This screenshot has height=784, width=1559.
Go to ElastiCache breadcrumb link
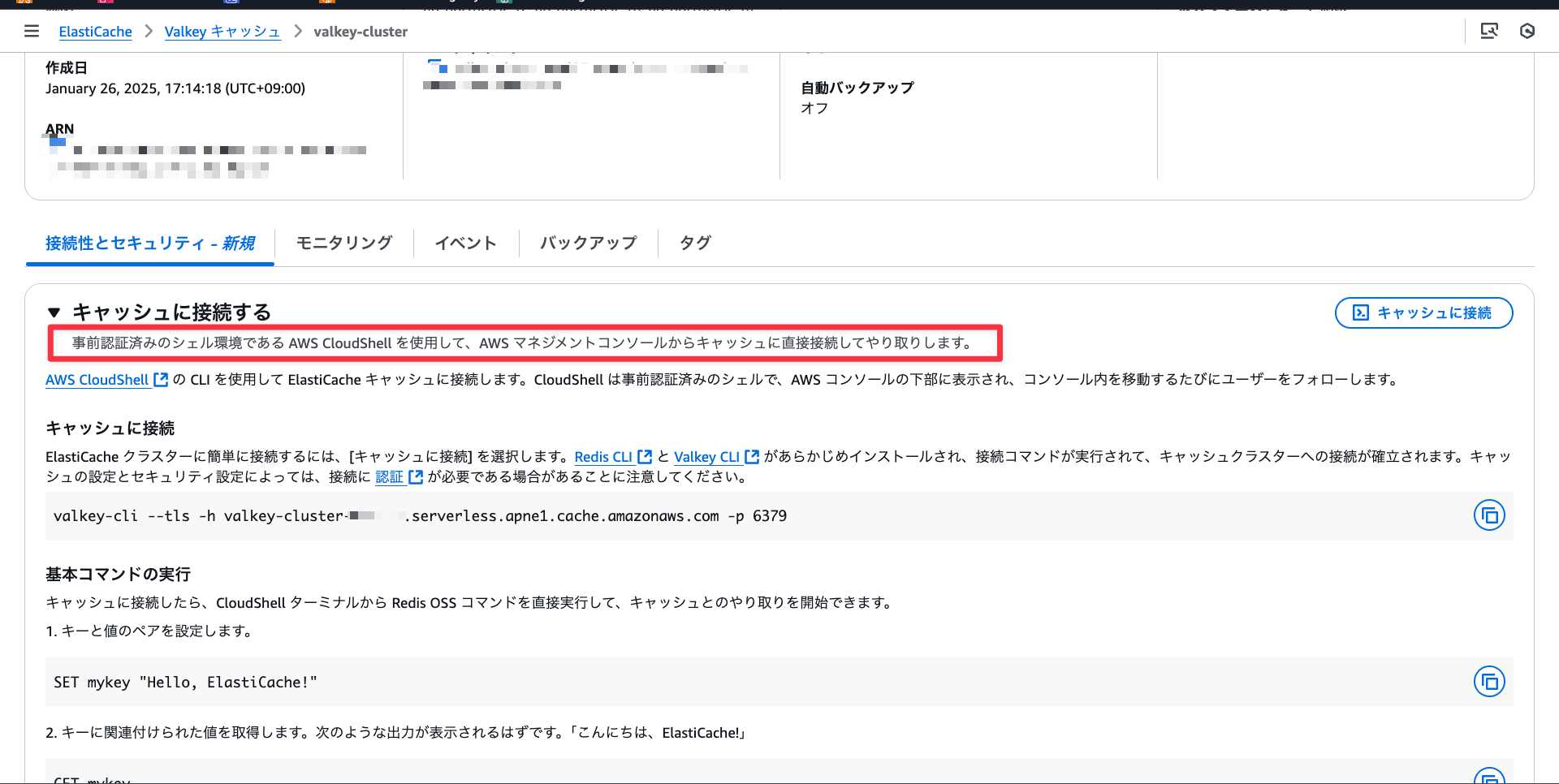click(95, 32)
